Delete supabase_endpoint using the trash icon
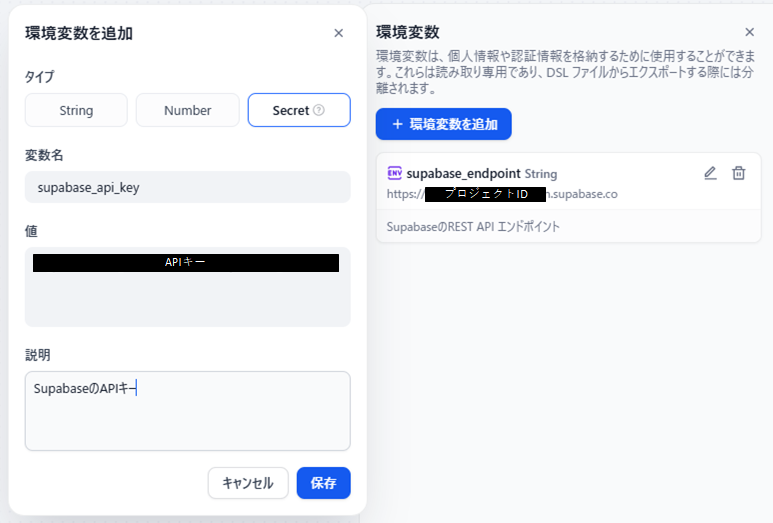The width and height of the screenshot is (773, 523). coord(739,173)
